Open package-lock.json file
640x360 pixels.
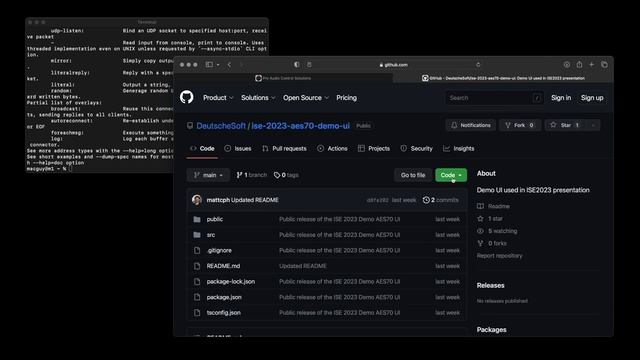click(231, 282)
